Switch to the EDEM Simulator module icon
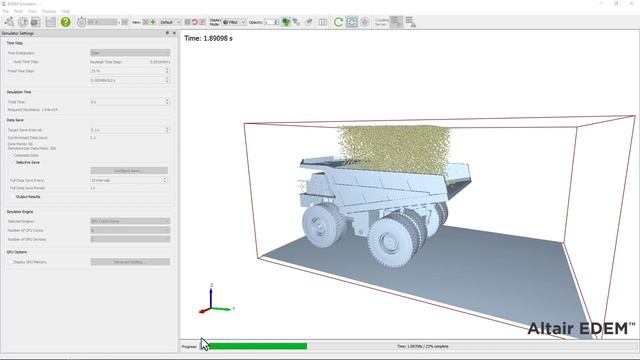The width and height of the screenshot is (640, 360). [x=23, y=22]
